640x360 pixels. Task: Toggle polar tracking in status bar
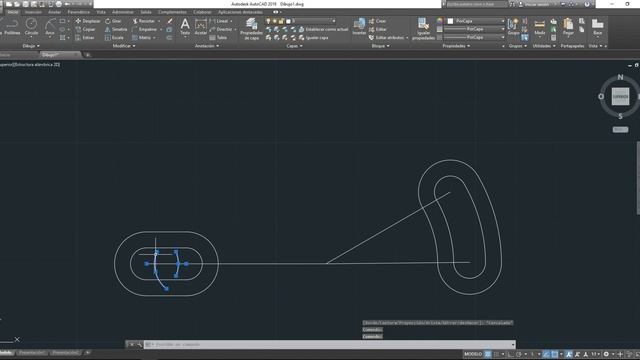[x=519, y=354]
